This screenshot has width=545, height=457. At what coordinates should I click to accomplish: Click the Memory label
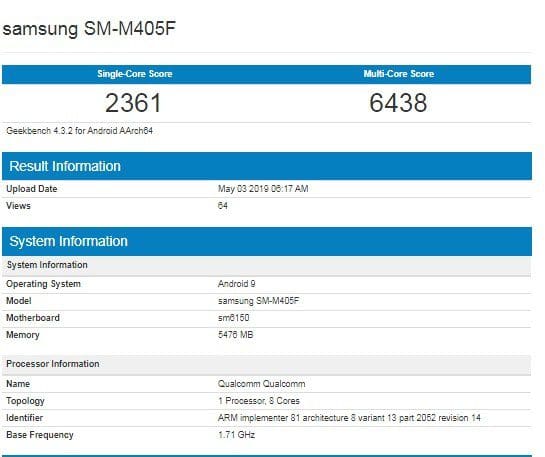[x=23, y=335]
